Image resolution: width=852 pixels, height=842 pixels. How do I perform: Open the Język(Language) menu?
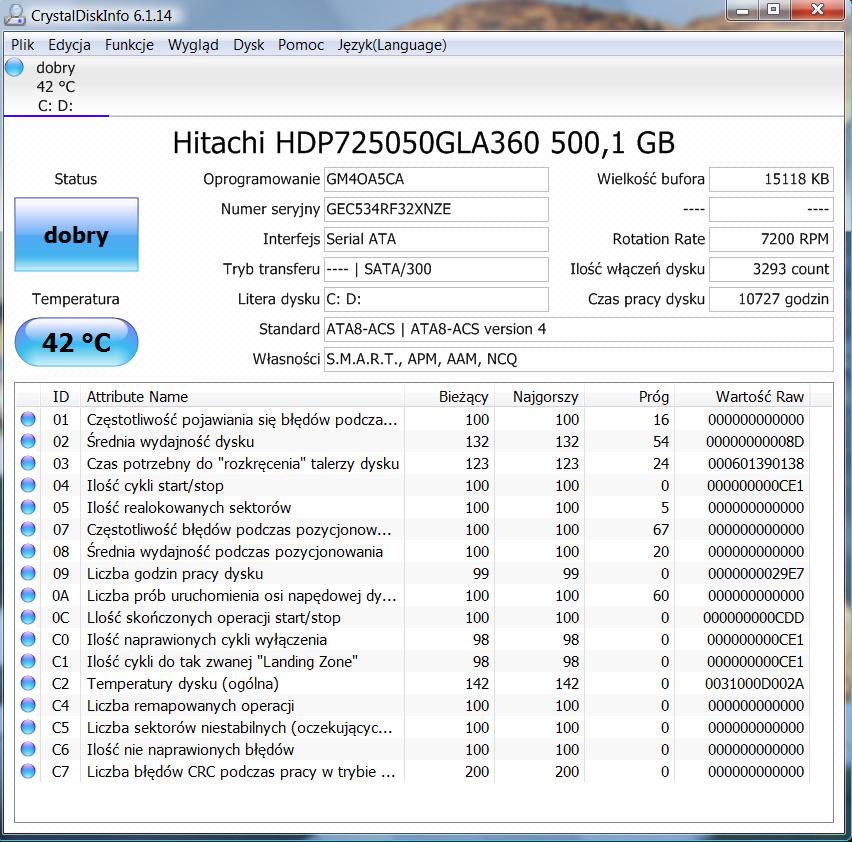coord(392,45)
